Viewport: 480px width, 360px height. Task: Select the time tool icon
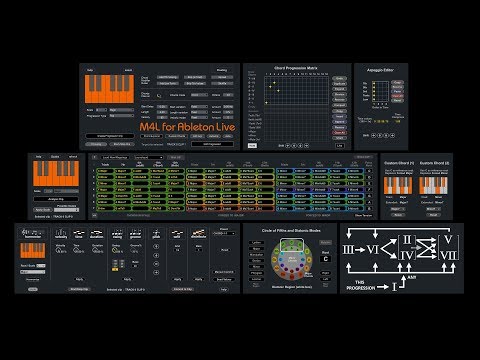point(79,233)
